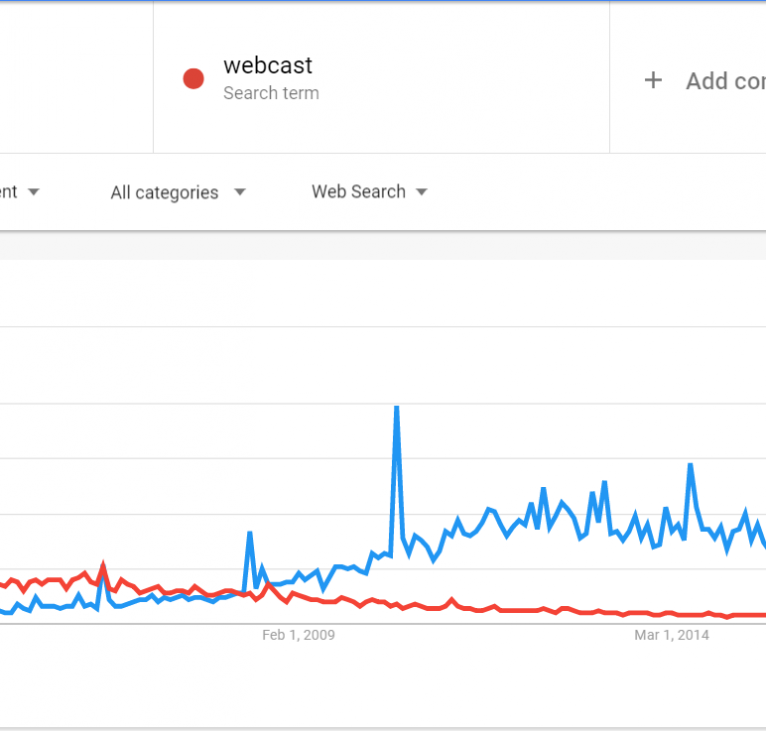Click the plus icon to add comparison
This screenshot has width=766, height=731.
pyautogui.click(x=653, y=81)
